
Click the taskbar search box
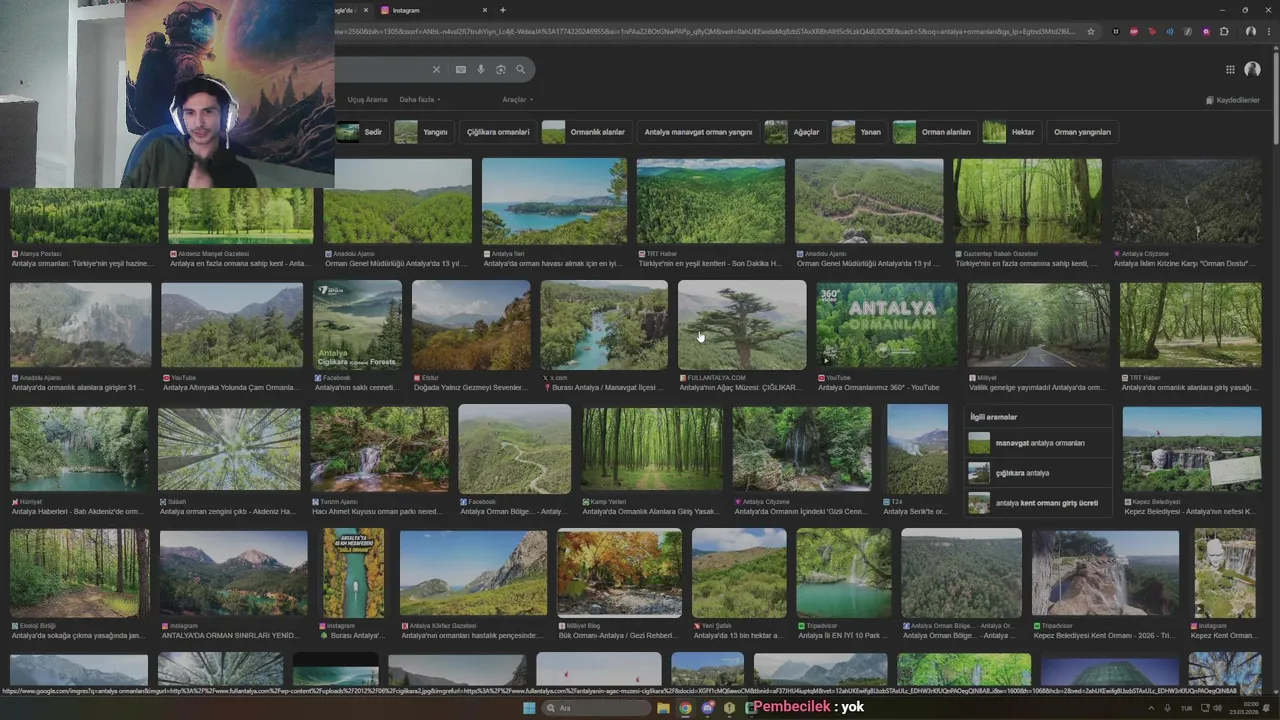[597, 708]
